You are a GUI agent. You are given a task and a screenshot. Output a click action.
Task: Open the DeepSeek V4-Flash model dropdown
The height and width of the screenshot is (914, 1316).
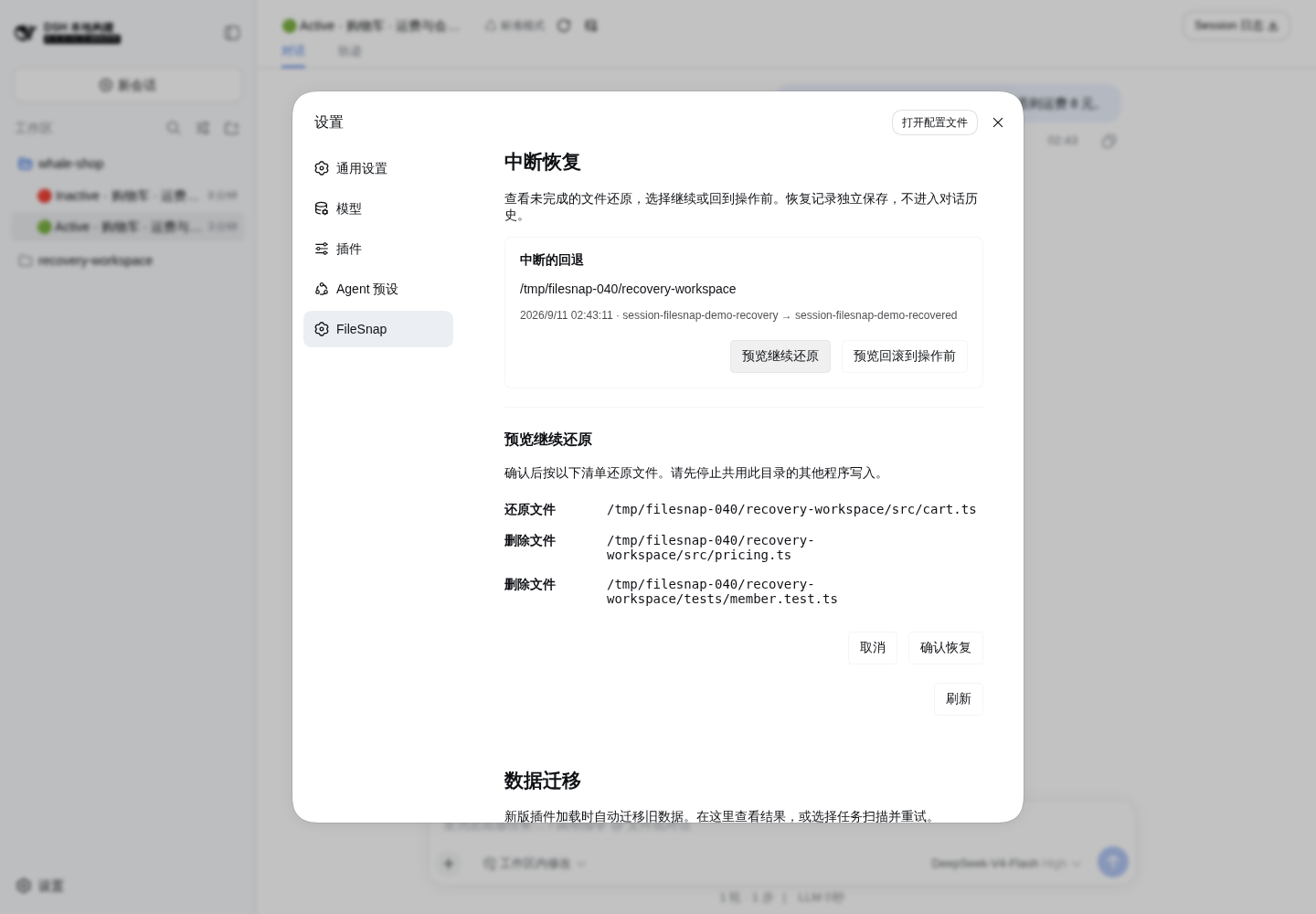(x=1006, y=863)
